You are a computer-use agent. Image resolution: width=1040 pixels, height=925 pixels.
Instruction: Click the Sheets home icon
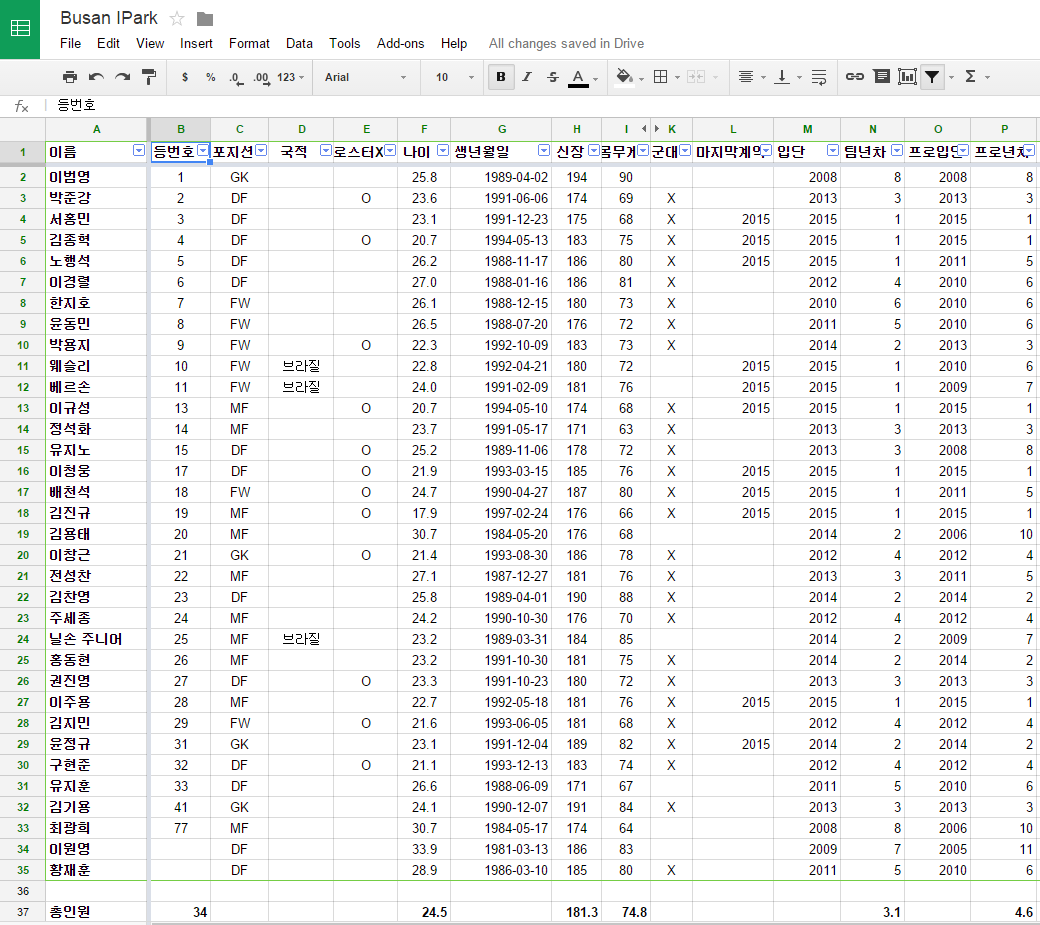[20, 29]
